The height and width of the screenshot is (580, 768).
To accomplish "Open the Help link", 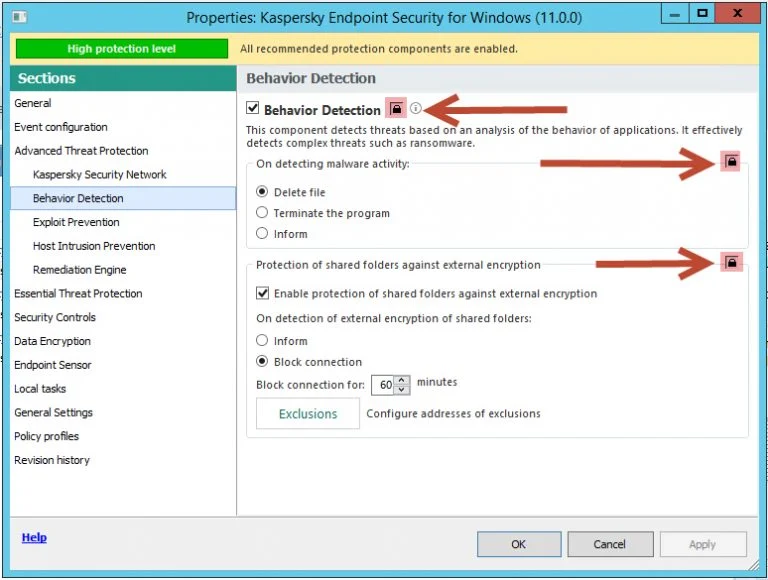I will pos(34,538).
